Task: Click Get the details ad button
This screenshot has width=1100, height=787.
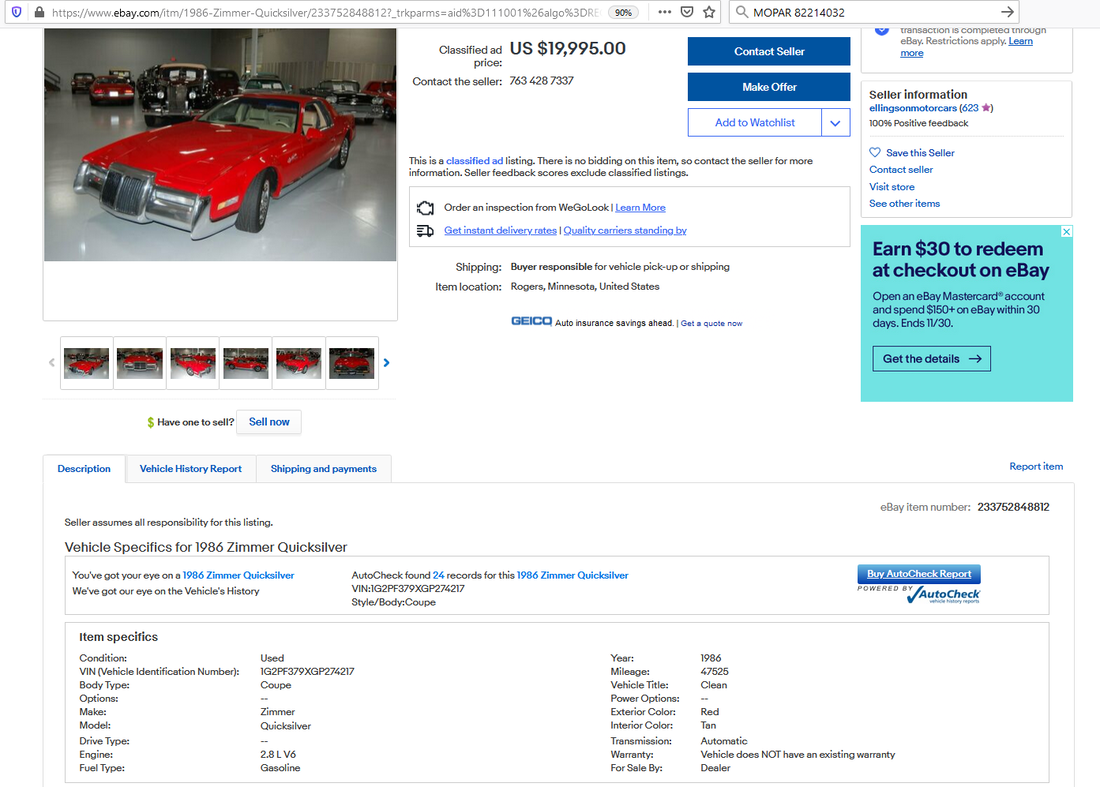Action: (932, 358)
